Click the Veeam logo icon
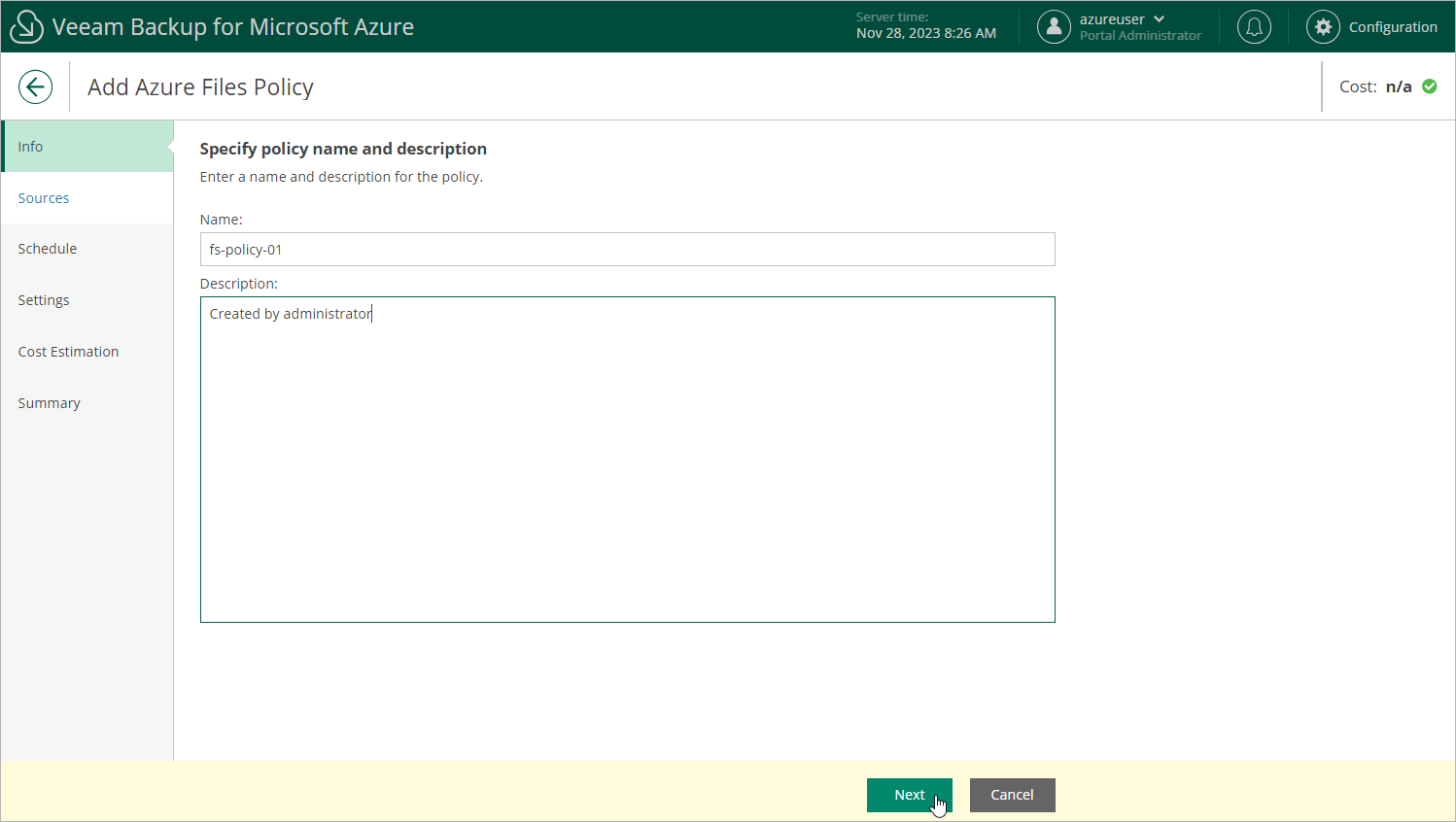 click(x=26, y=26)
